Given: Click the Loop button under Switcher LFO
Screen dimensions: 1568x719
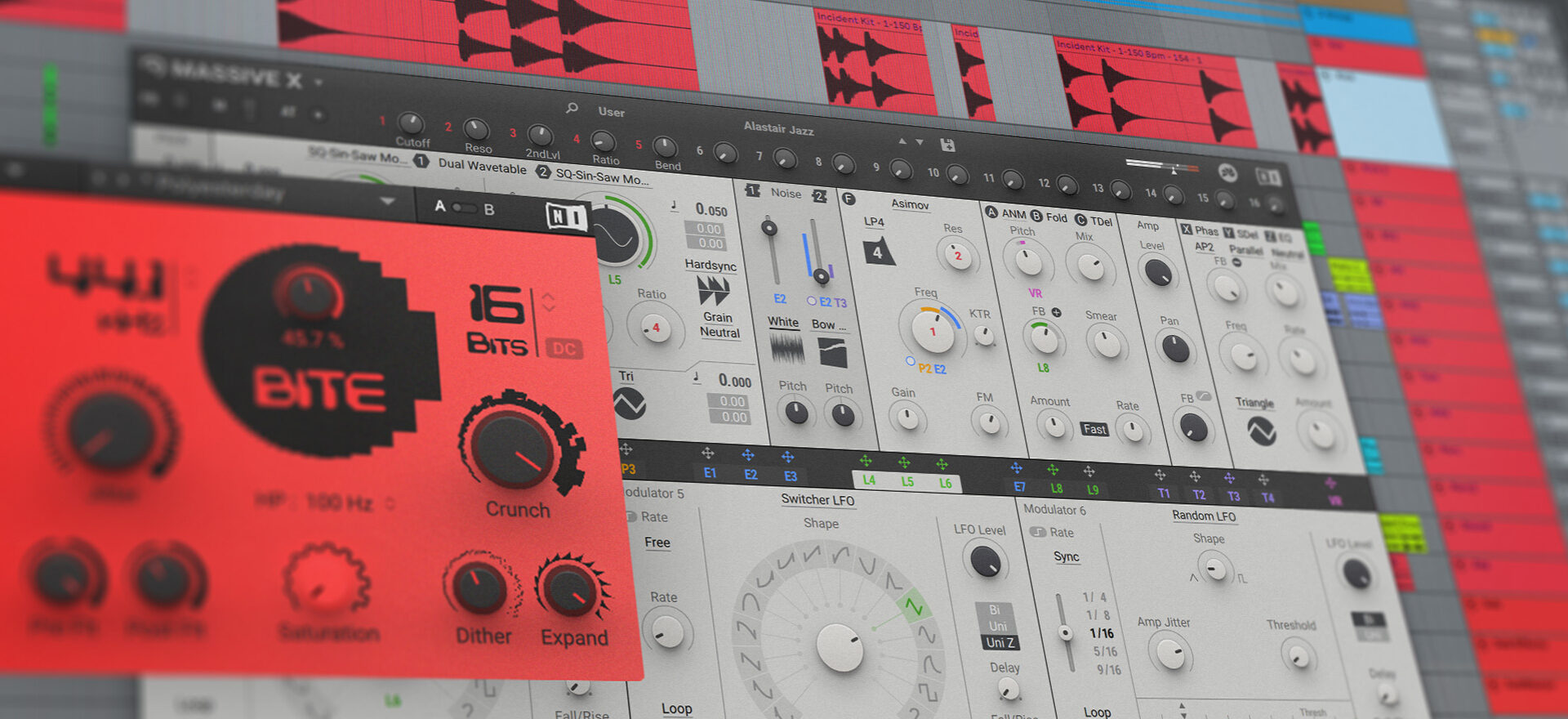Looking at the screenshot, I should coord(677,708).
